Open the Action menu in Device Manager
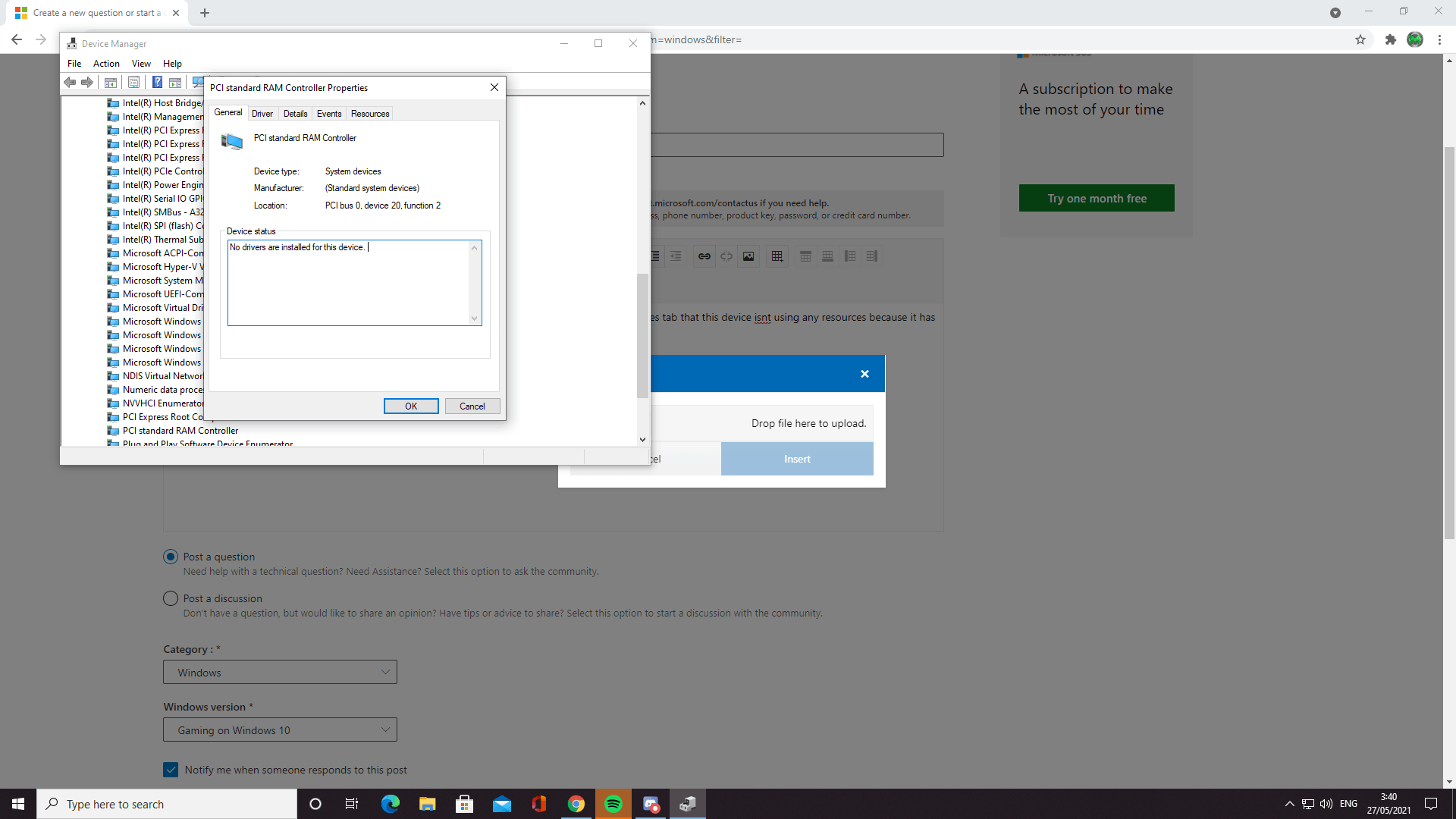Screen dimensions: 1456x819 click(106, 64)
